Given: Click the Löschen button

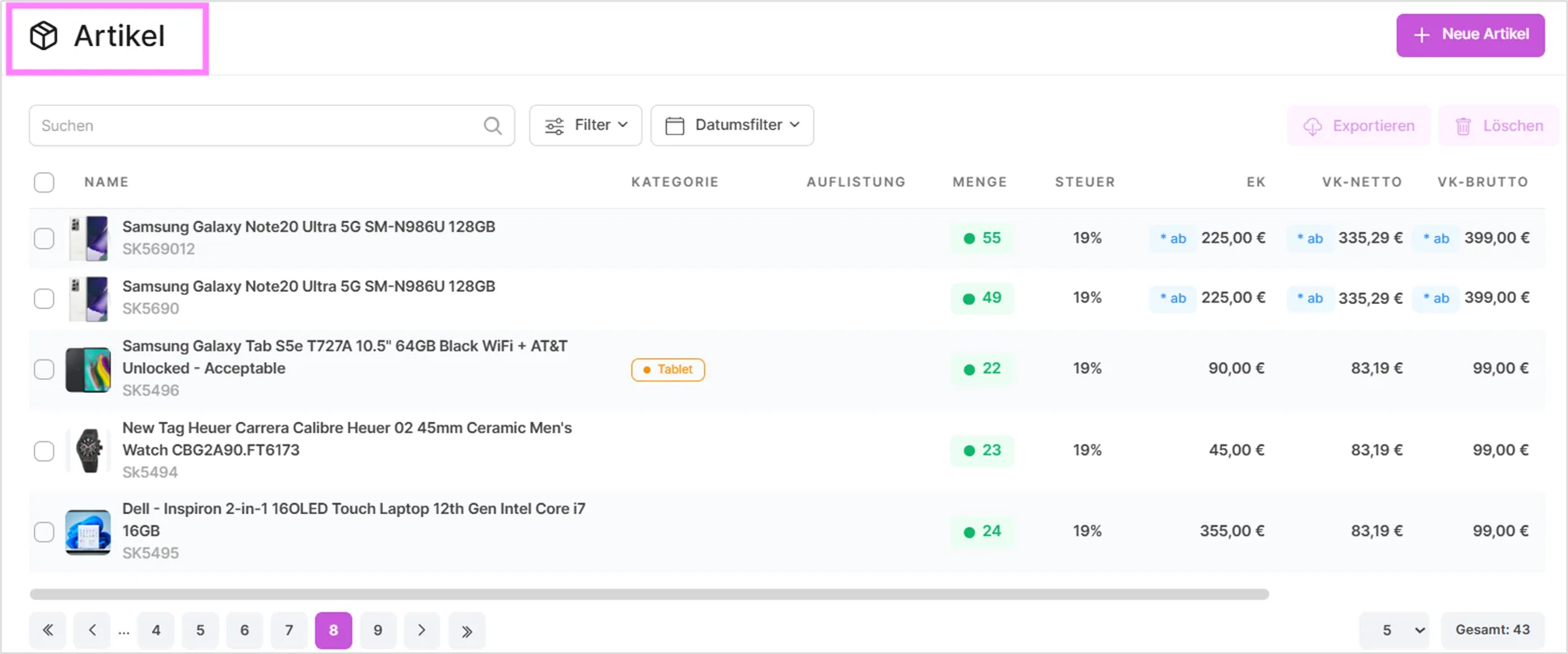Looking at the screenshot, I should [x=1498, y=126].
